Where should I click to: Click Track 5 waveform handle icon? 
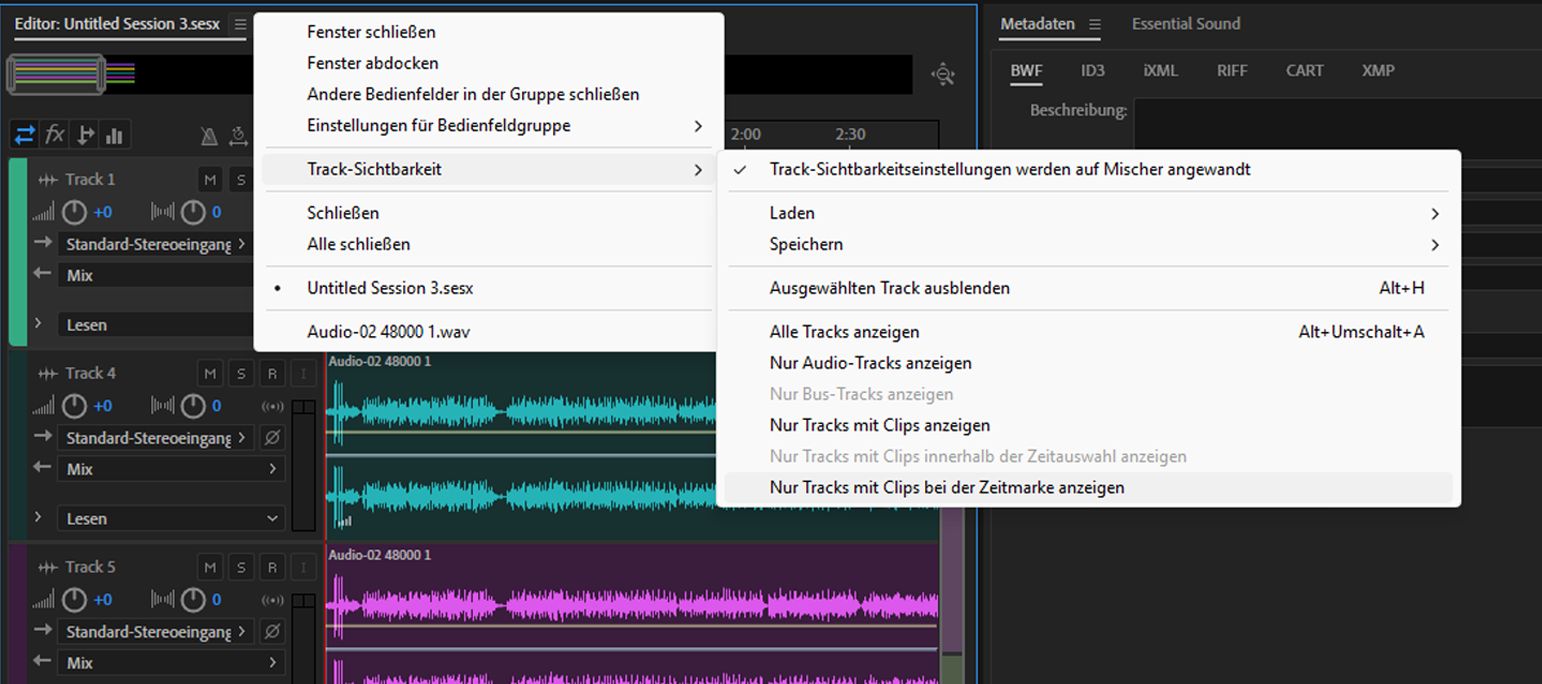[47, 568]
